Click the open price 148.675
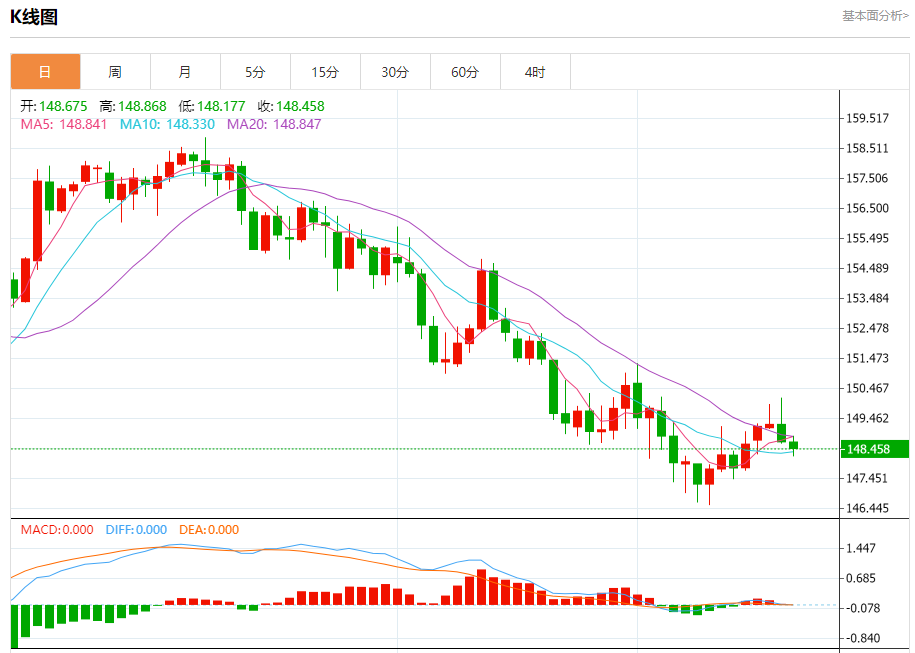The image size is (915, 653). (x=63, y=106)
